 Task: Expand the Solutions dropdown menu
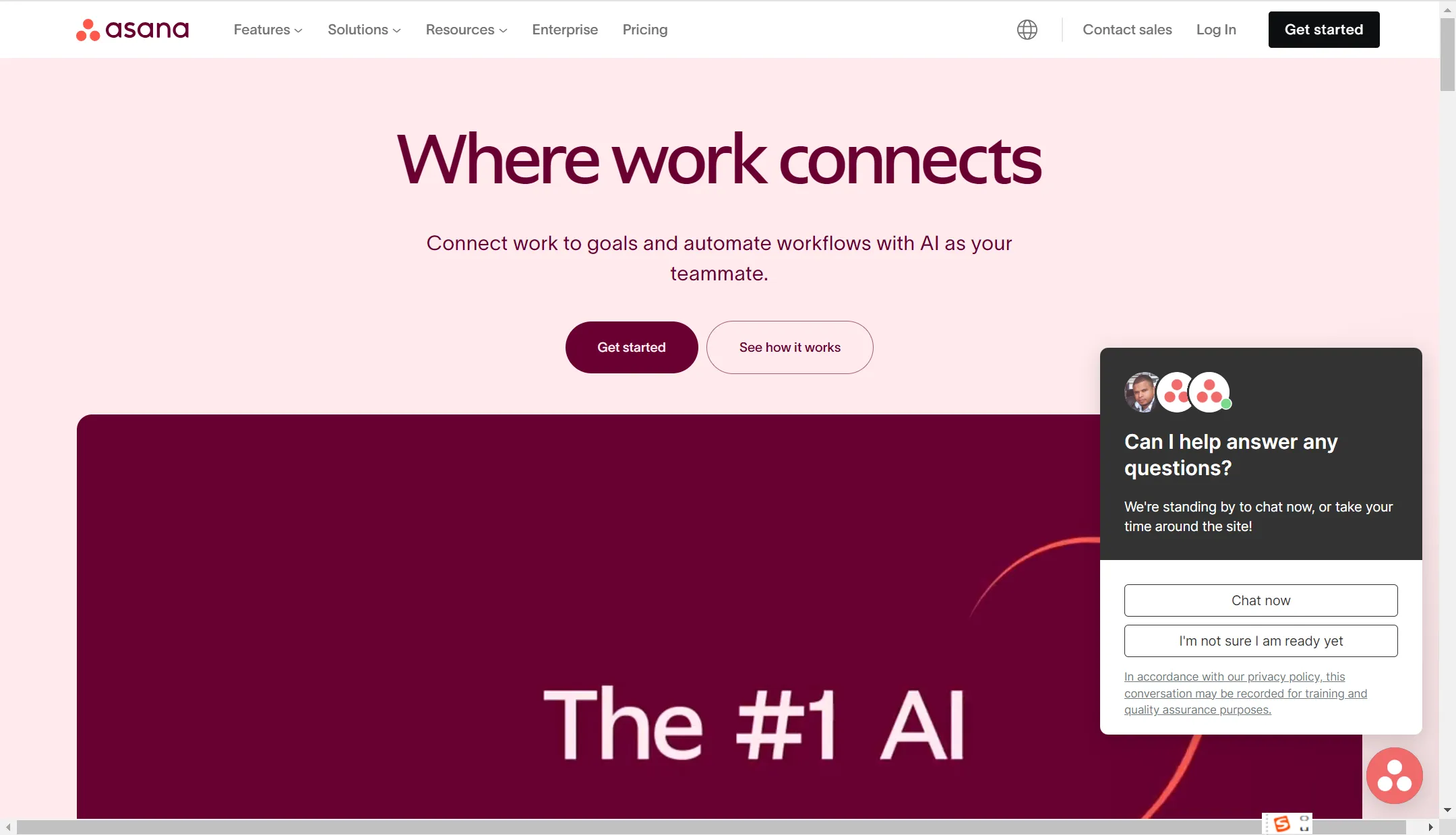(363, 29)
